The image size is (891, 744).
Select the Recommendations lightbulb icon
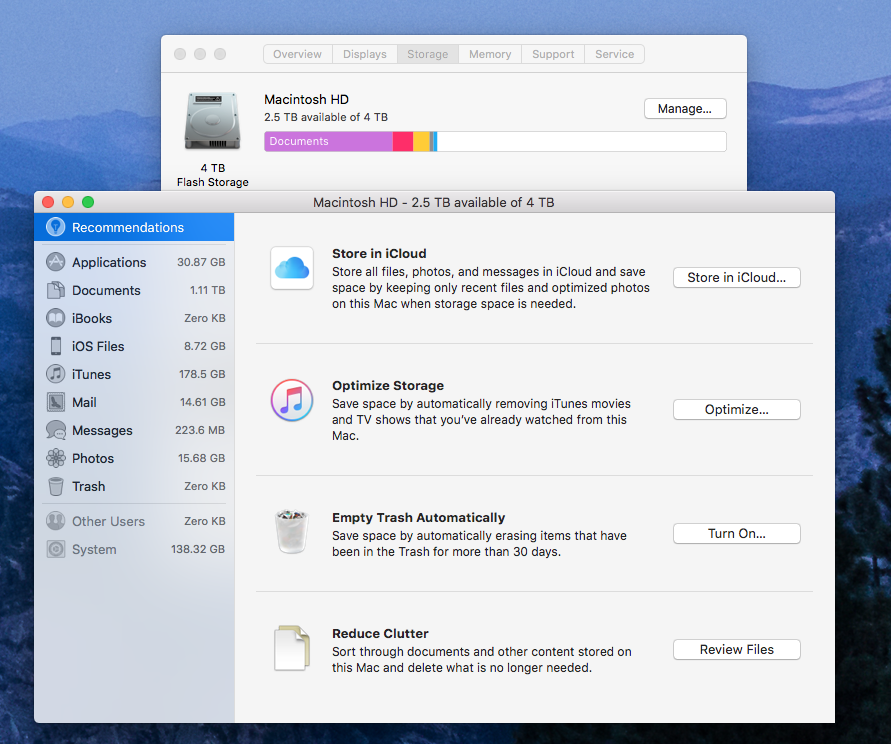55,227
